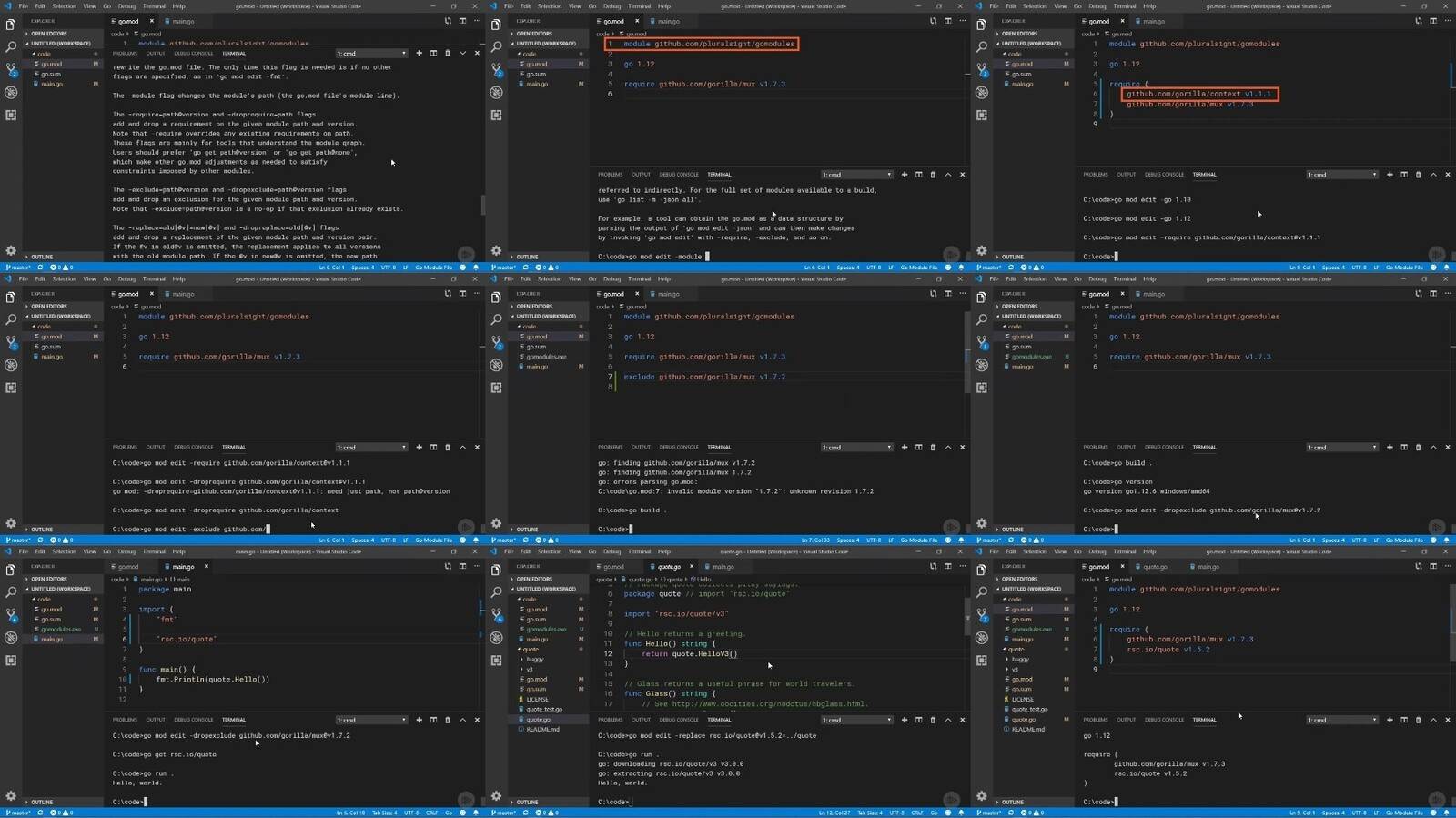
Task: Open Extensions in window showing go mod help text
Action: (11, 115)
